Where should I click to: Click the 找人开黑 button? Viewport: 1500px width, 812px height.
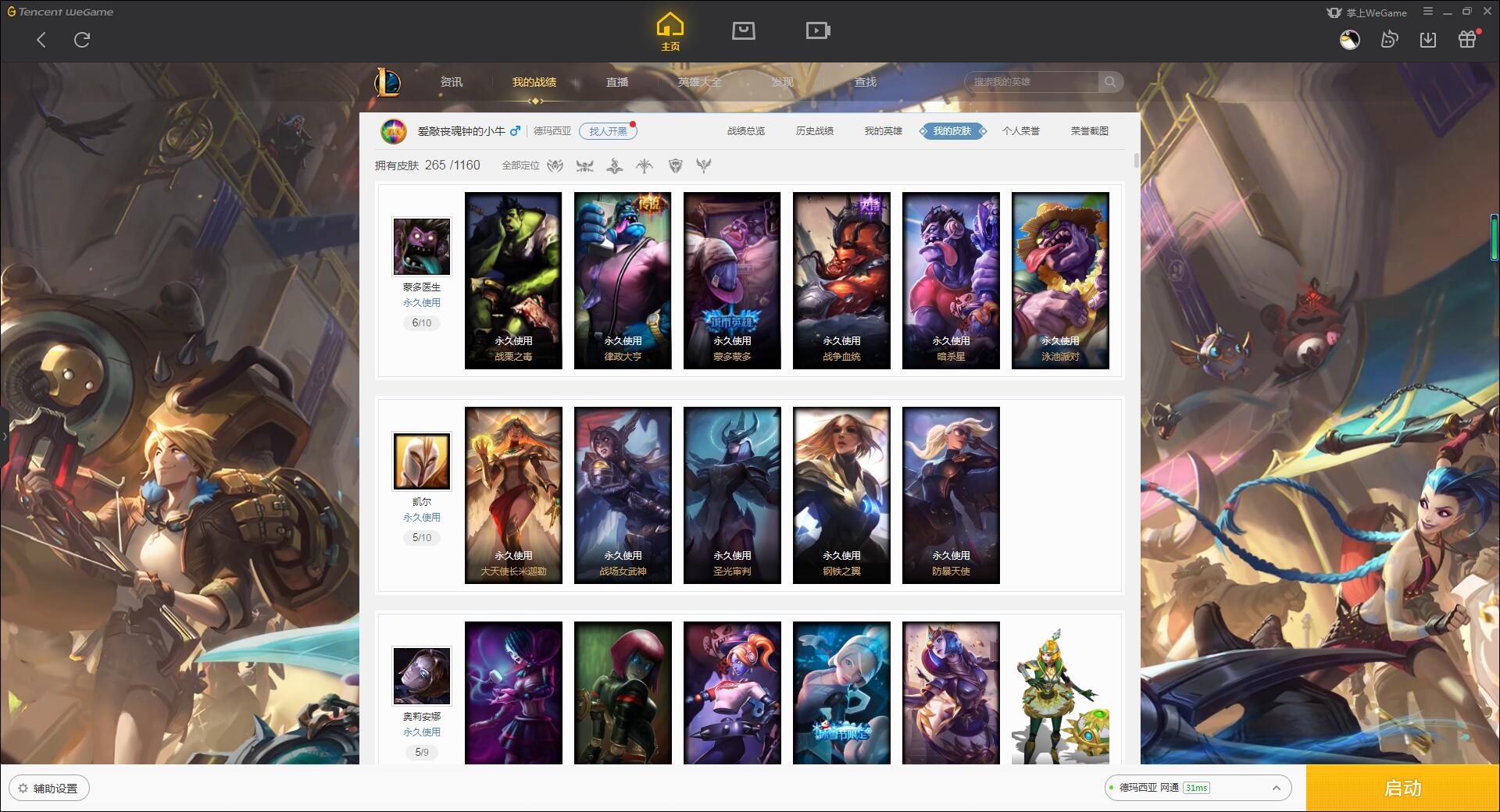pyautogui.click(x=608, y=131)
